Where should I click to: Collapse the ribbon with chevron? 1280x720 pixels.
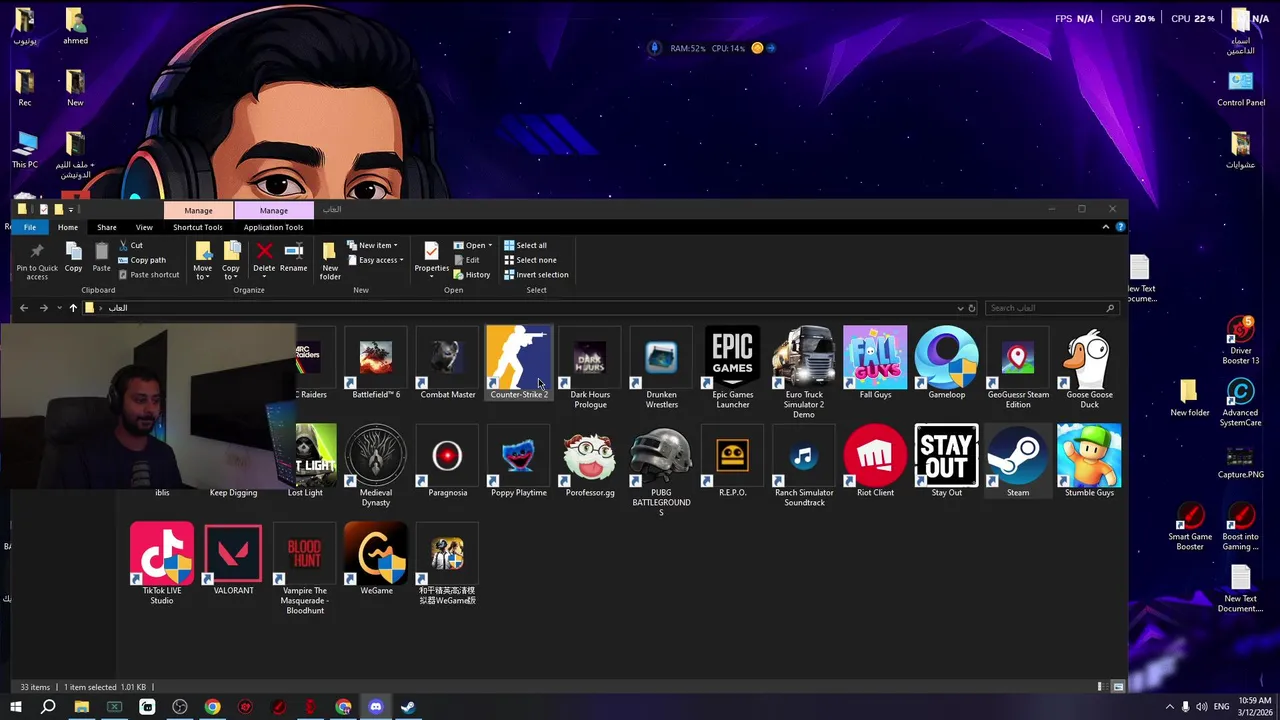pos(1105,227)
